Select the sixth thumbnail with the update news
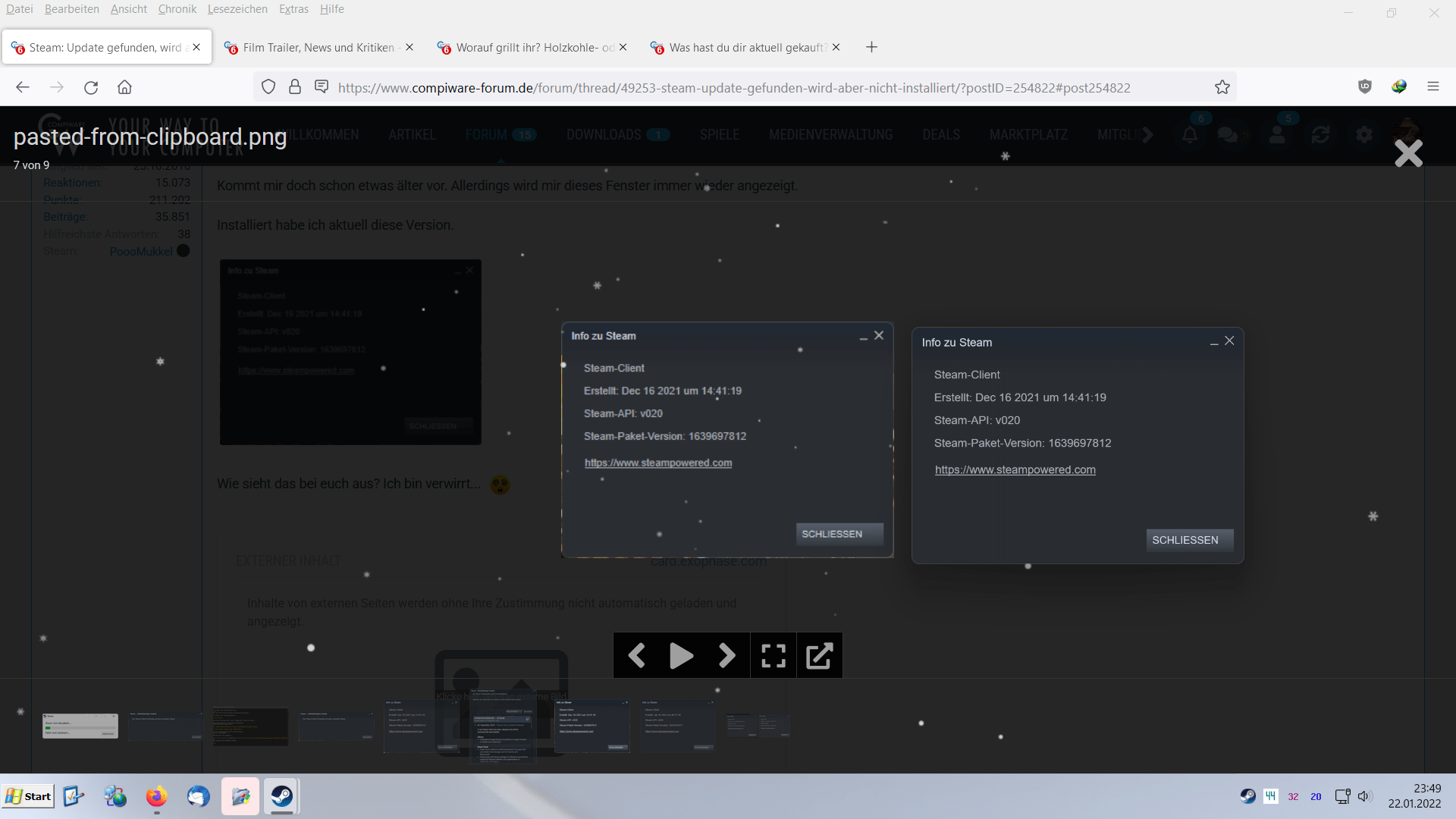1456x819 pixels. point(502,726)
